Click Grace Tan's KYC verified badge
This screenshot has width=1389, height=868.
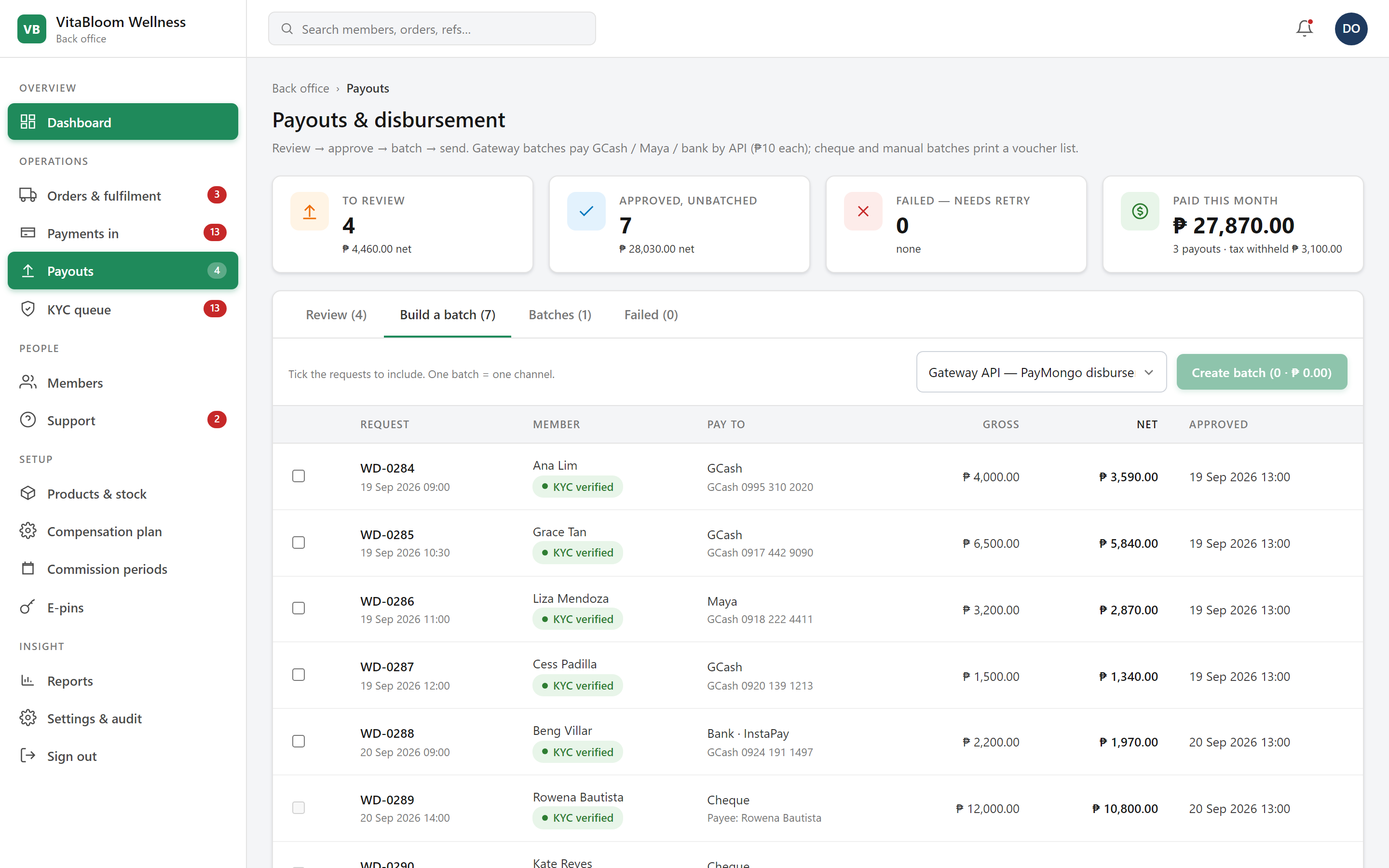[x=577, y=552]
